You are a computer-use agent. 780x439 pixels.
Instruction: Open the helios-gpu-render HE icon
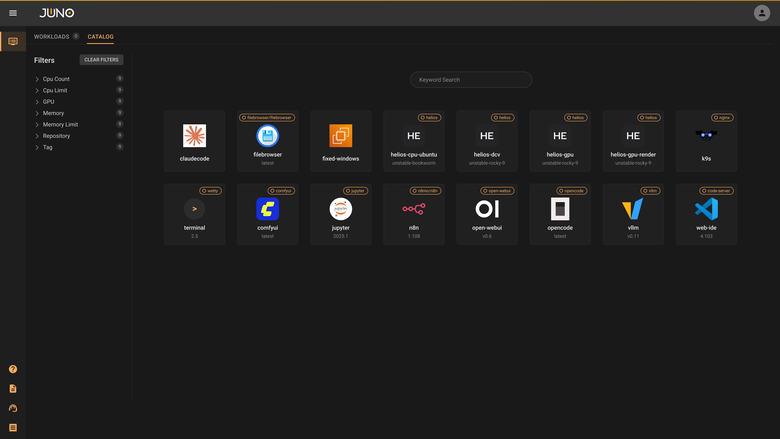(633, 136)
